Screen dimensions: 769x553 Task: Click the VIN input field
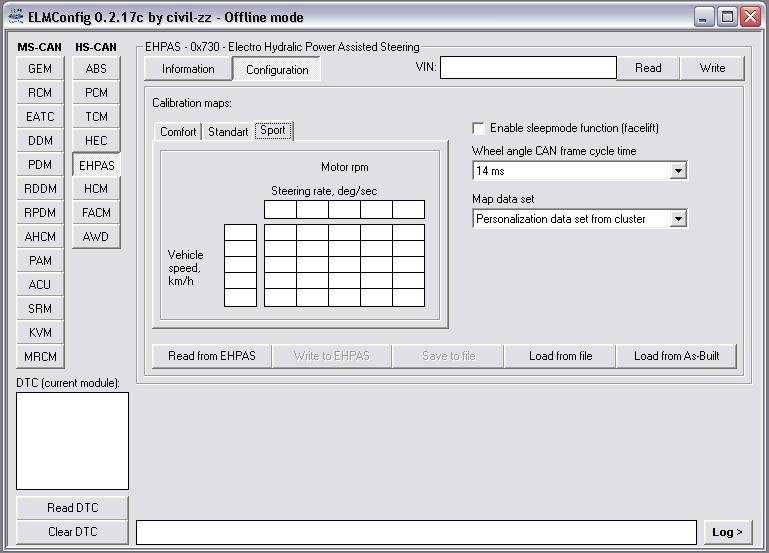click(x=528, y=68)
